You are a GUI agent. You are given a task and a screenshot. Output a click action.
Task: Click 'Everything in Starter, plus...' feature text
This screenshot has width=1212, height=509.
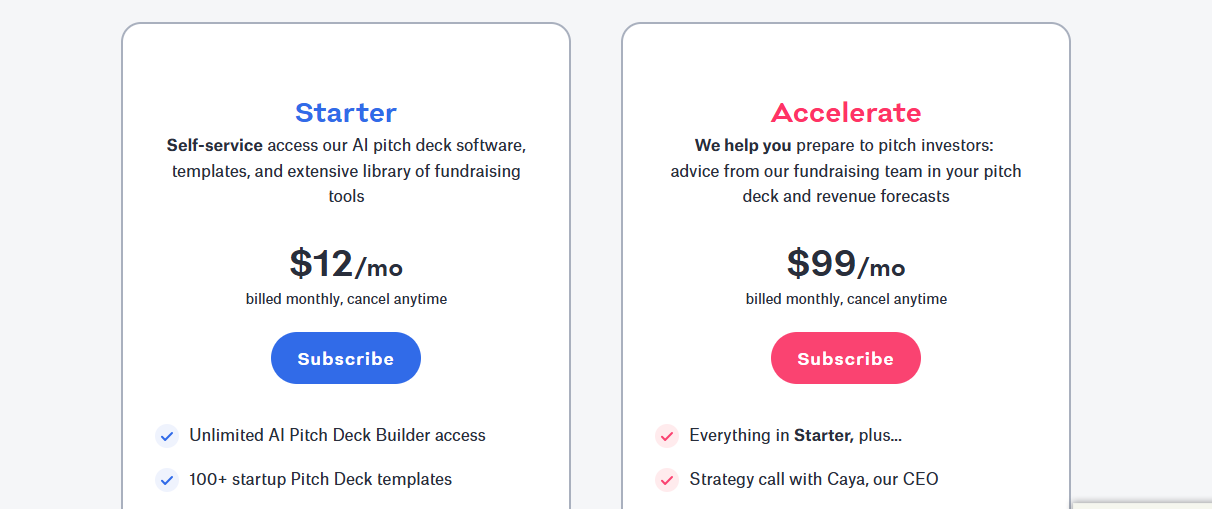tap(796, 435)
